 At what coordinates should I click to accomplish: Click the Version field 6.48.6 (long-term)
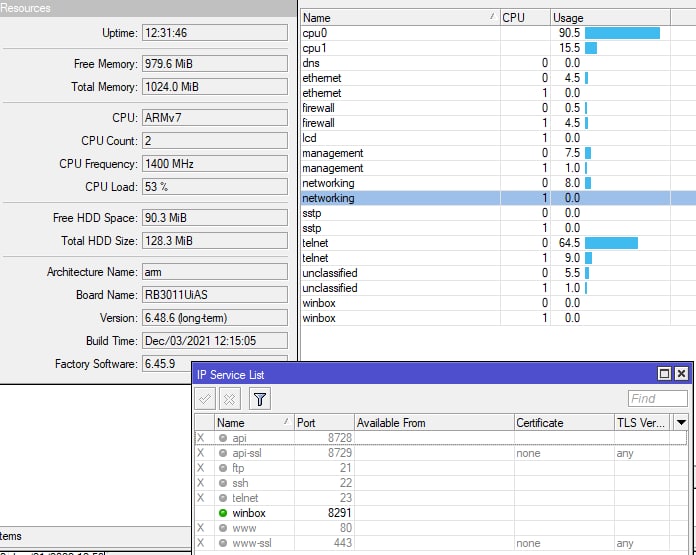pyautogui.click(x=215, y=318)
